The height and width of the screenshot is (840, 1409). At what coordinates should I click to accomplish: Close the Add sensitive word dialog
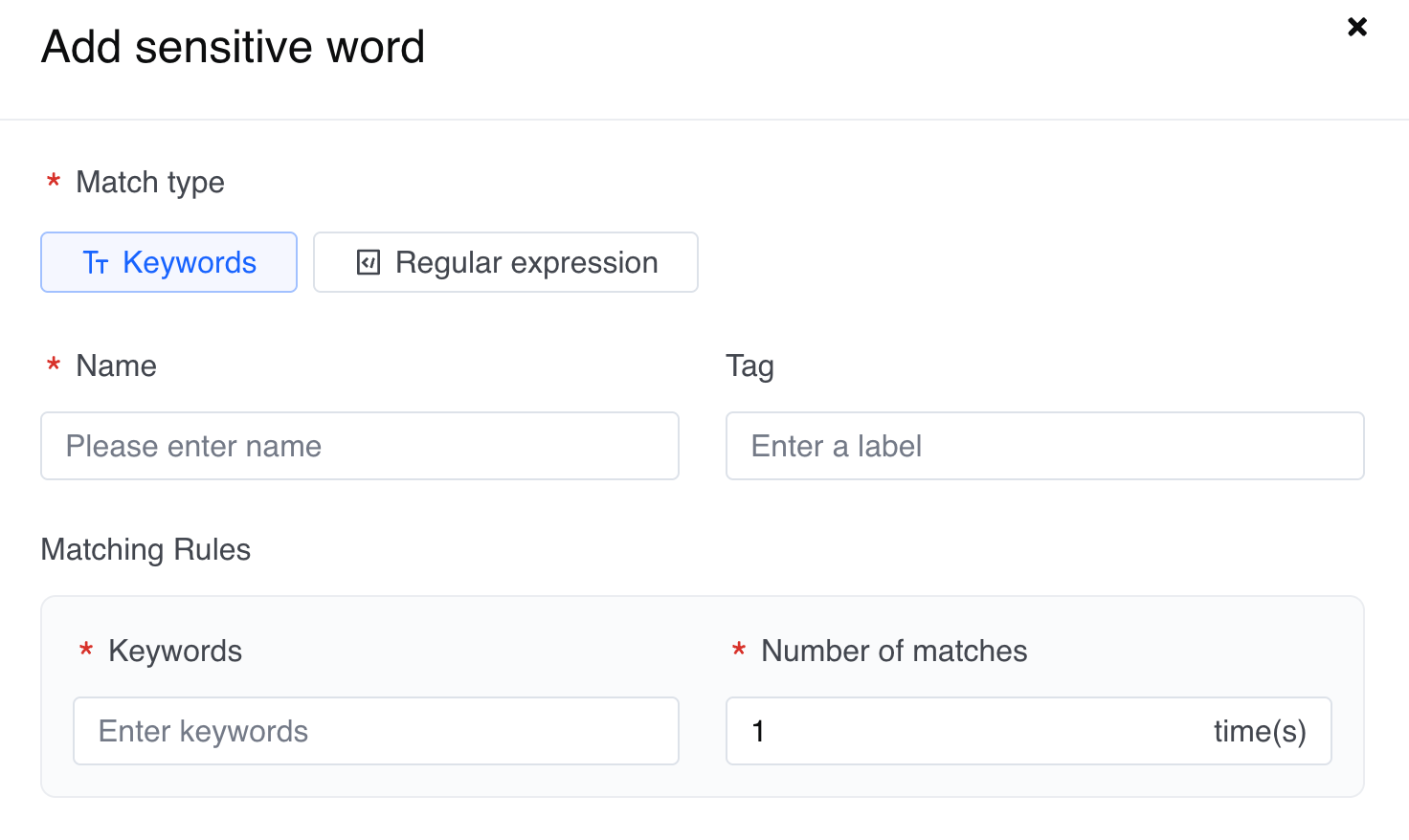tap(1356, 27)
